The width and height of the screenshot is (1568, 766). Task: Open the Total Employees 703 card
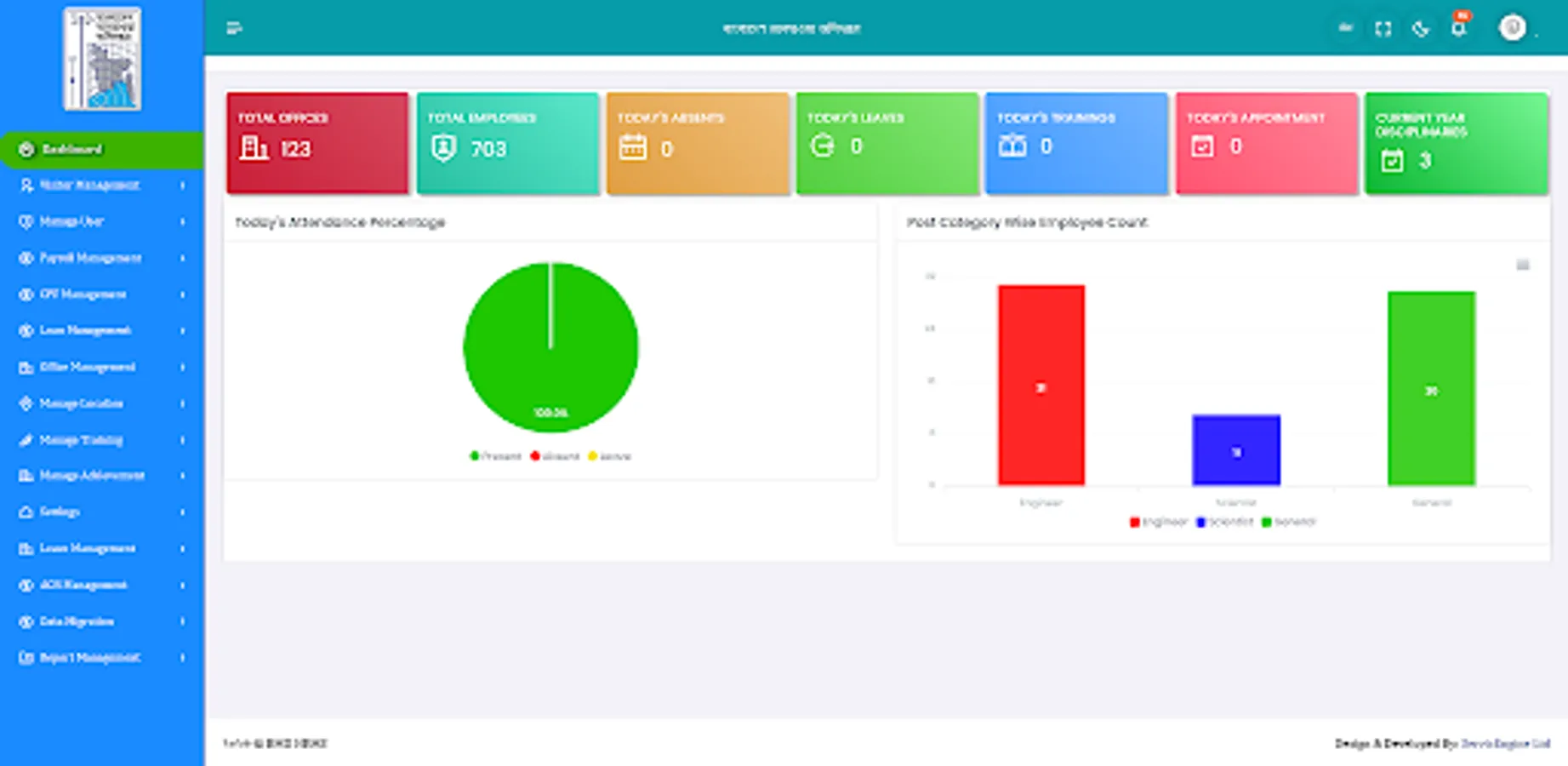[x=508, y=142]
